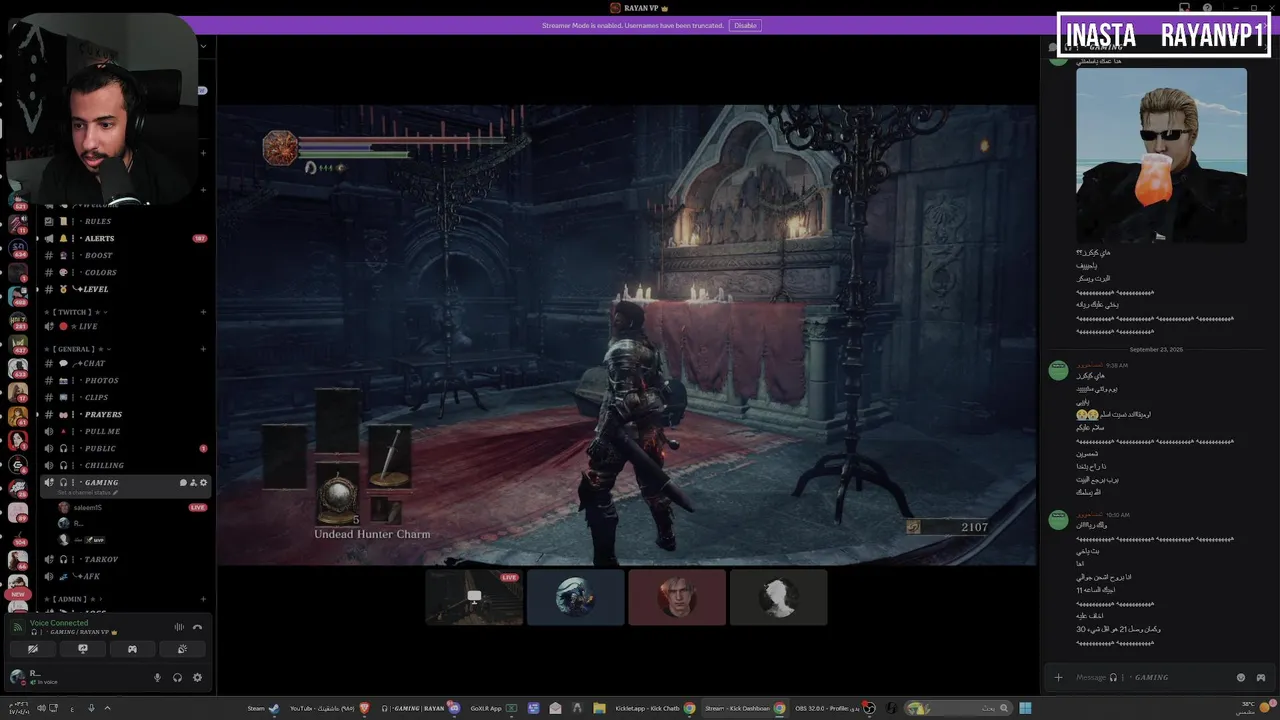Open the soundboard in the voice panel
The image size is (1280, 720).
point(182,649)
